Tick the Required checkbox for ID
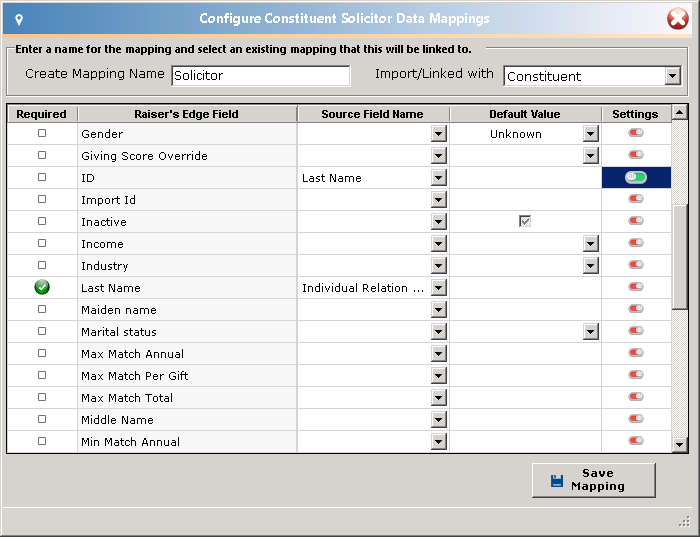Screen dimensions: 700x537 click(42, 177)
